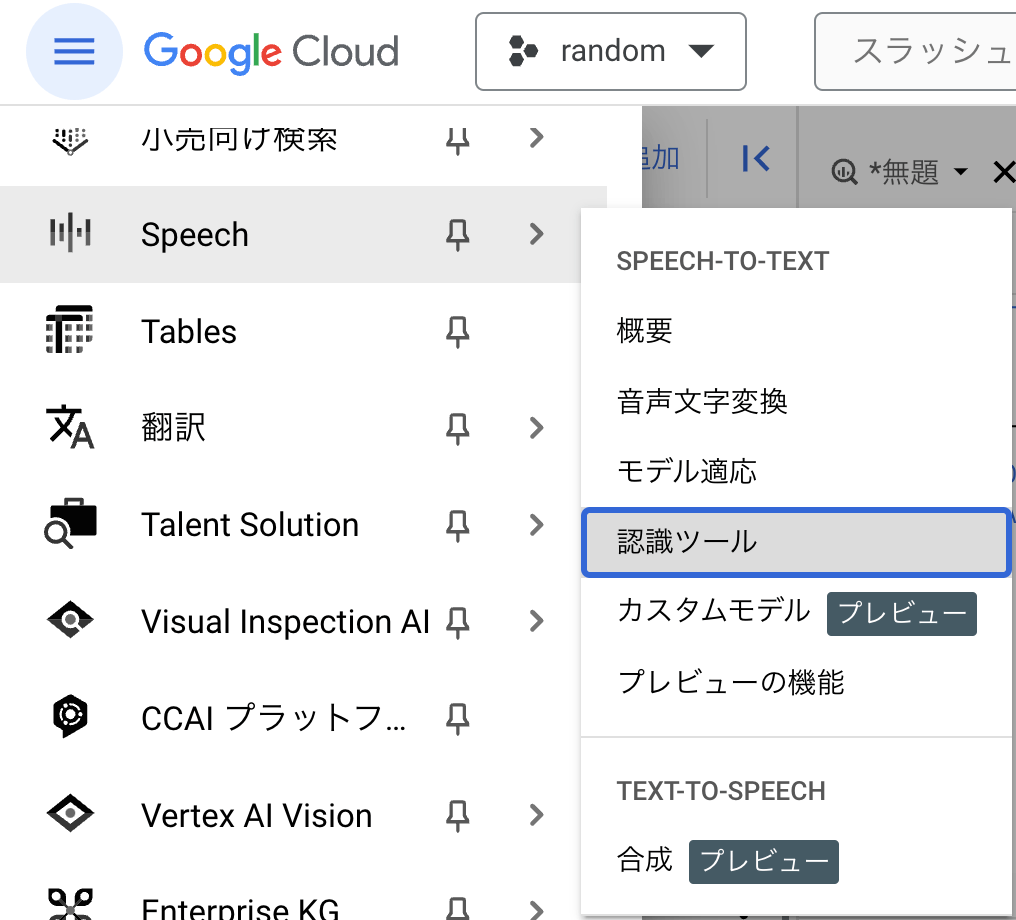1016x920 pixels.
Task: Click the Vertex AI Vision icon
Action: pyautogui.click(x=70, y=814)
